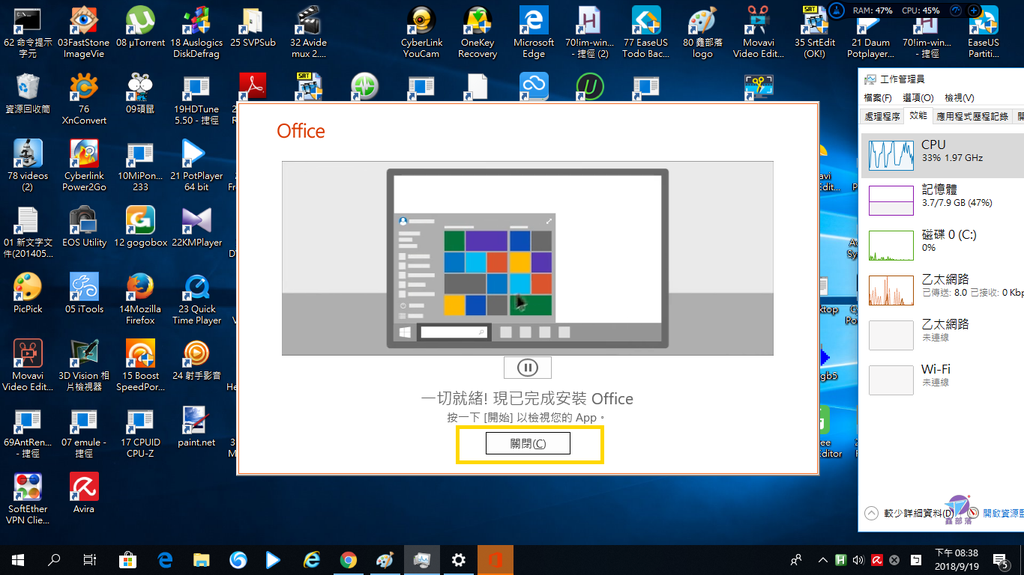
Task: Open Microsoft Edge desktop shortcut
Action: coord(534,31)
